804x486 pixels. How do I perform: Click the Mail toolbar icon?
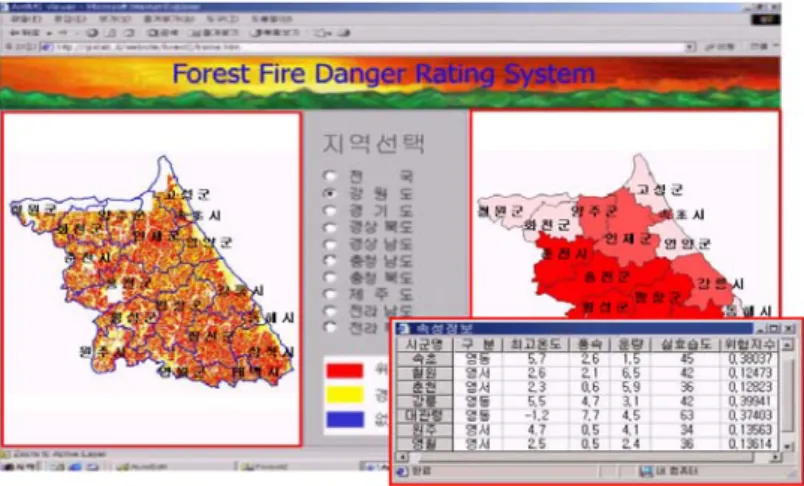click(x=322, y=33)
